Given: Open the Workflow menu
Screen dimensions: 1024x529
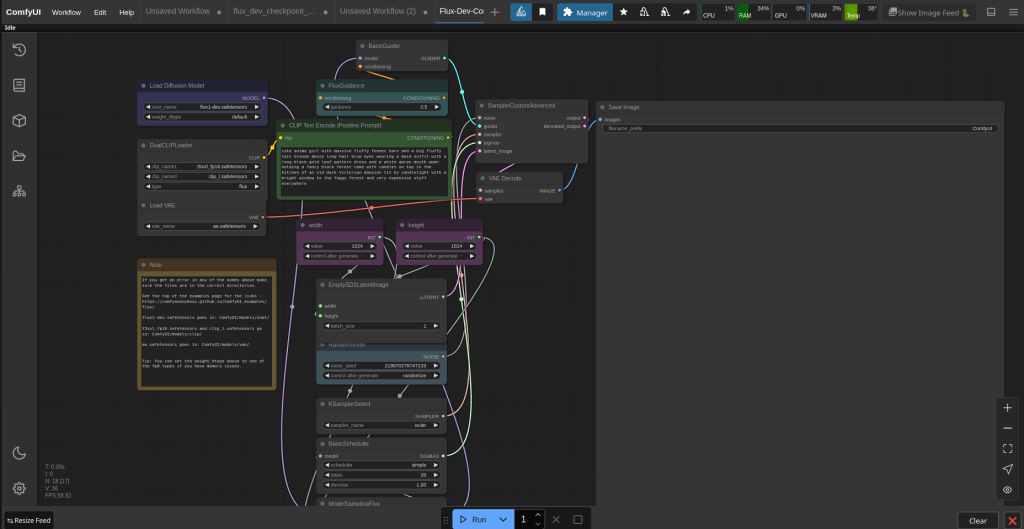Looking at the screenshot, I should point(66,12).
